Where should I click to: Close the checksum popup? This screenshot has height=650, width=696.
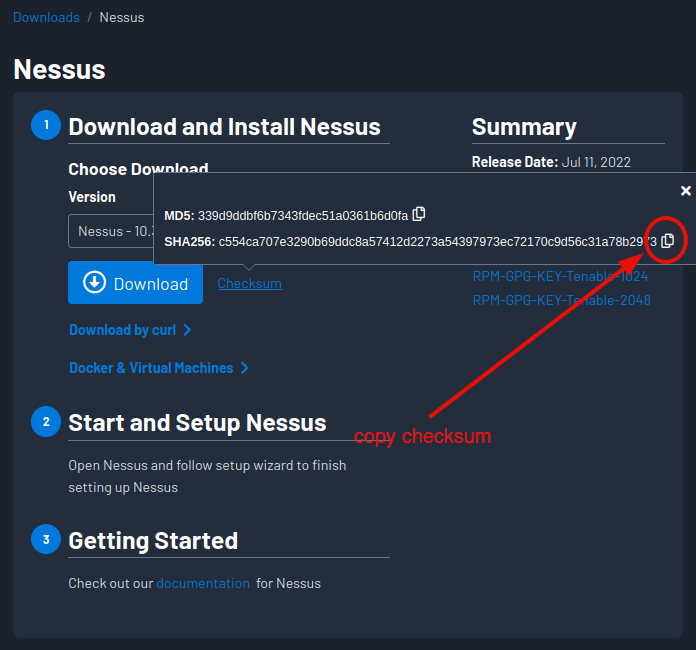[686, 190]
